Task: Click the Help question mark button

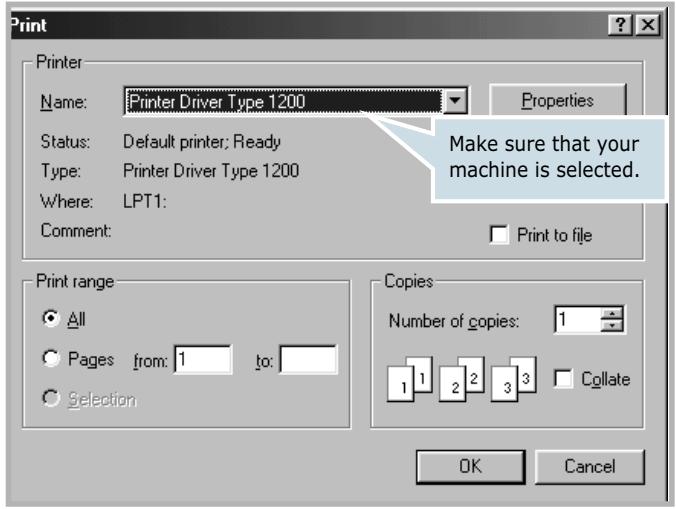Action: coord(620,25)
